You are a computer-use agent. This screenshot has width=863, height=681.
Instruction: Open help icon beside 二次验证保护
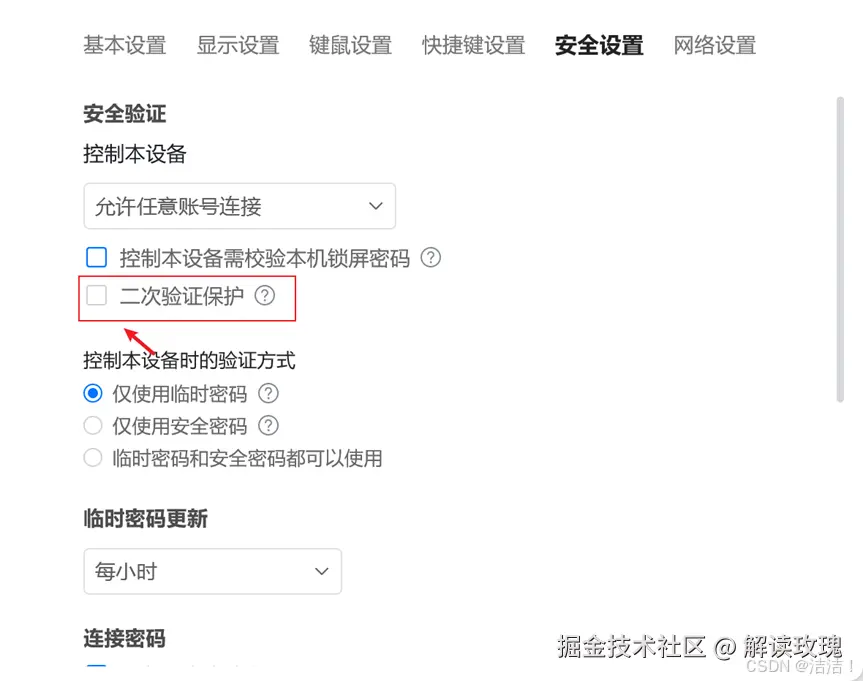(264, 295)
